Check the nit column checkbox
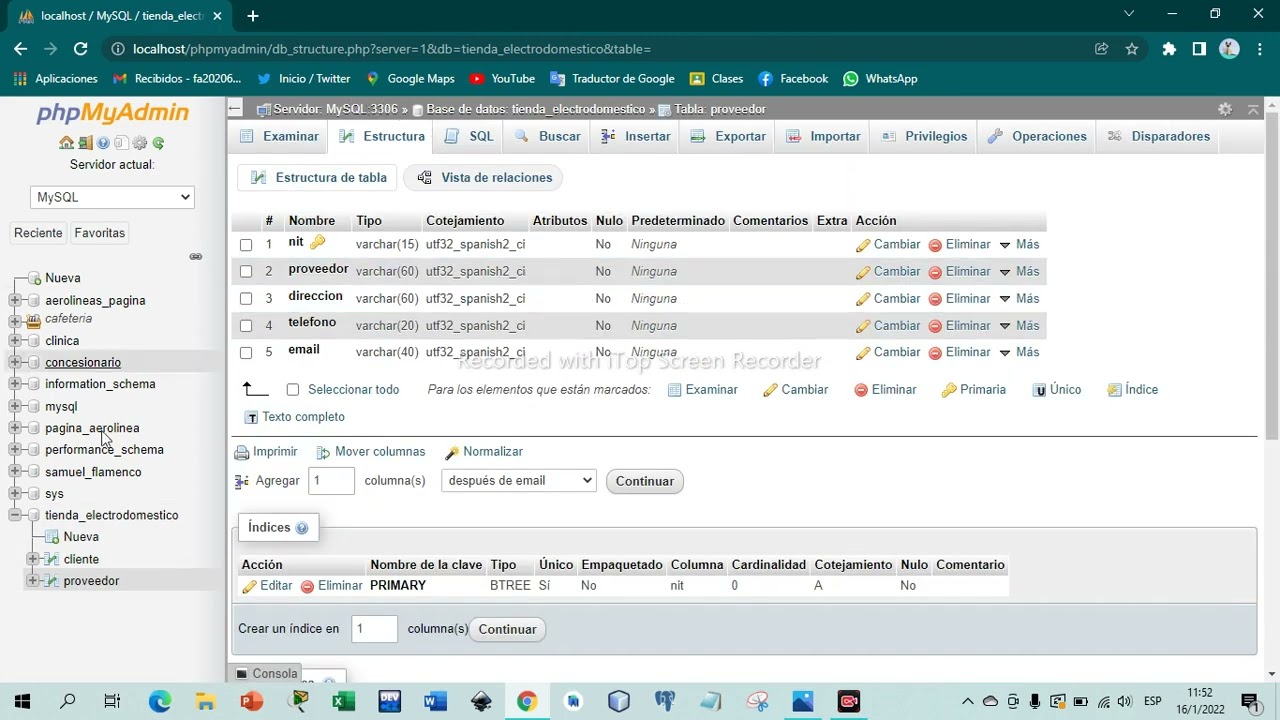1280x720 pixels. click(x=246, y=245)
